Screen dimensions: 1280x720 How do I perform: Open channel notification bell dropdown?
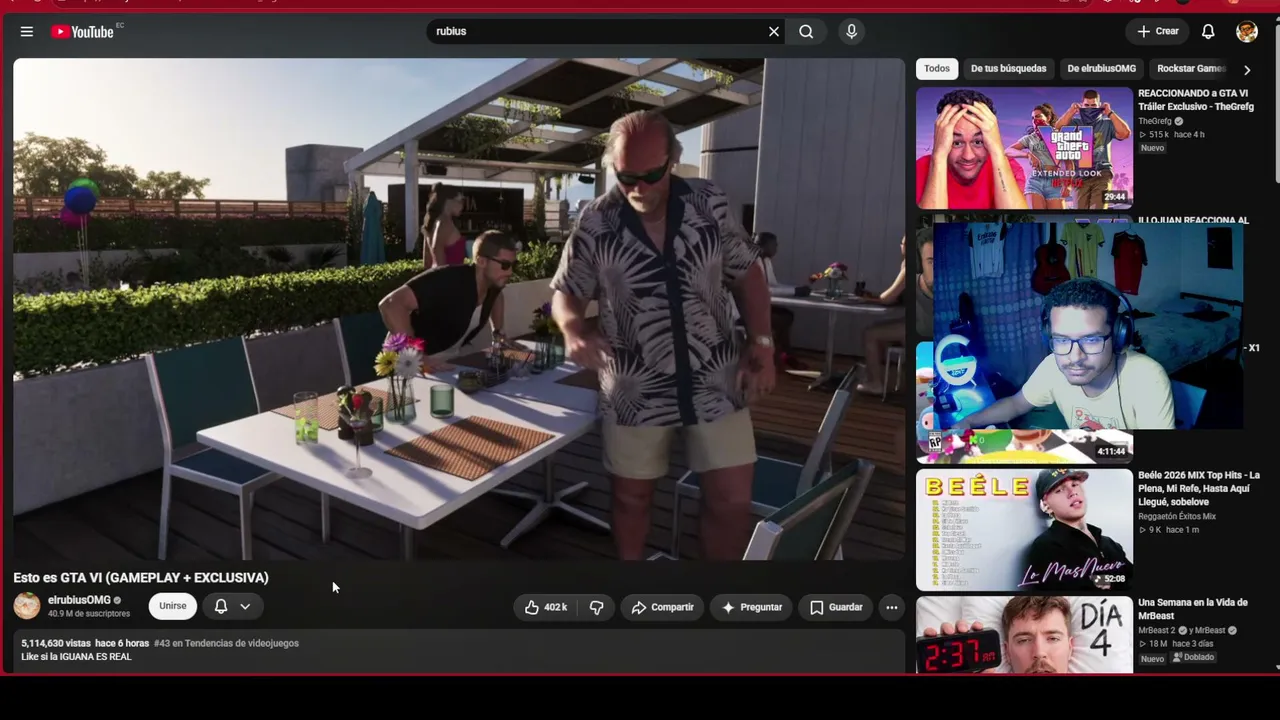232,606
